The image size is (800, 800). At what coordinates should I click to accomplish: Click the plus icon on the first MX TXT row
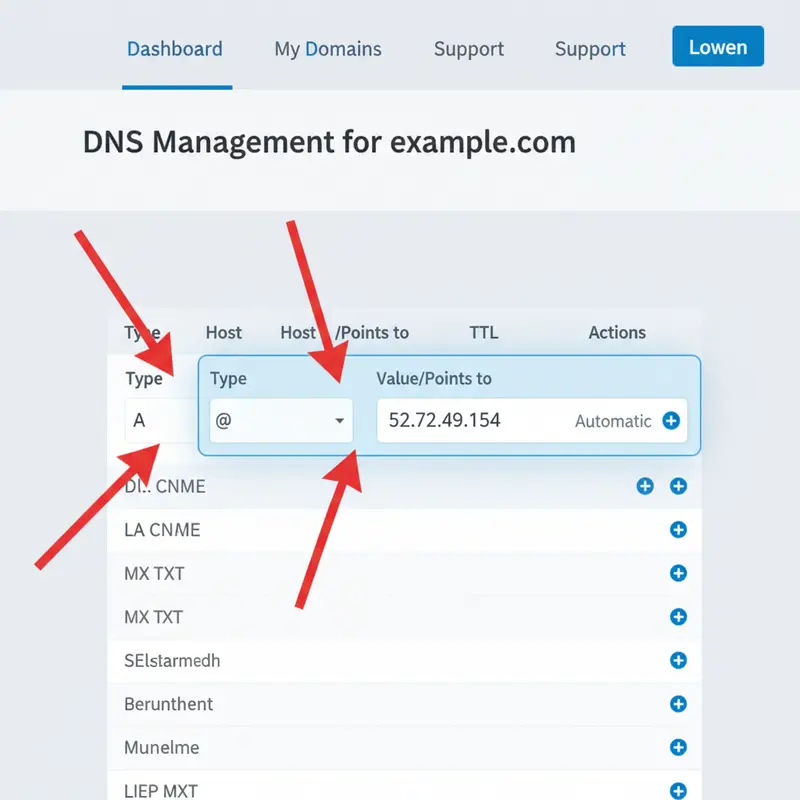pyautogui.click(x=678, y=573)
